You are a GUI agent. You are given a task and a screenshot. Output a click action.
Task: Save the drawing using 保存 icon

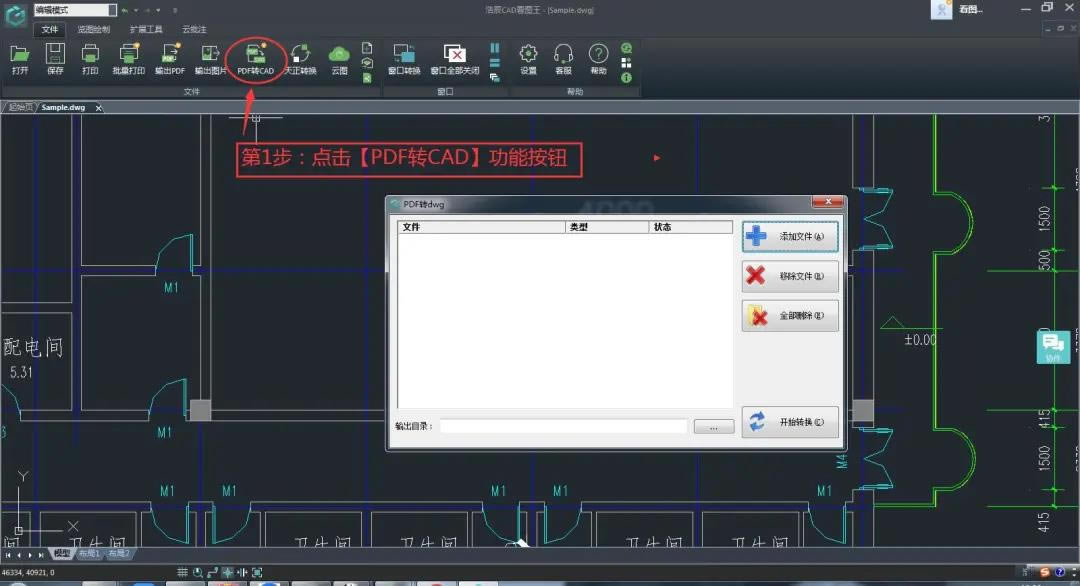point(55,60)
